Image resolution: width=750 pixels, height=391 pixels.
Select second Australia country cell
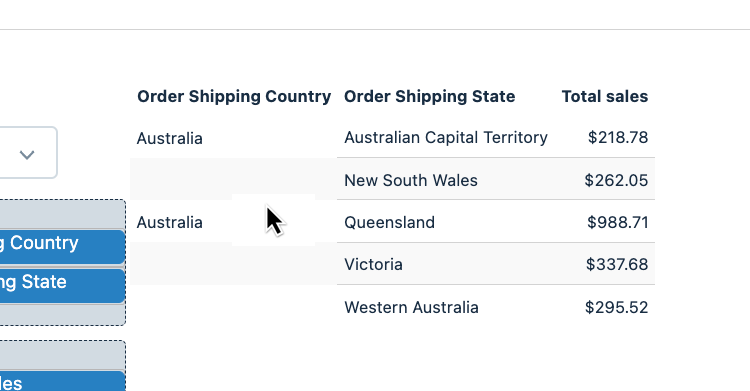(170, 223)
